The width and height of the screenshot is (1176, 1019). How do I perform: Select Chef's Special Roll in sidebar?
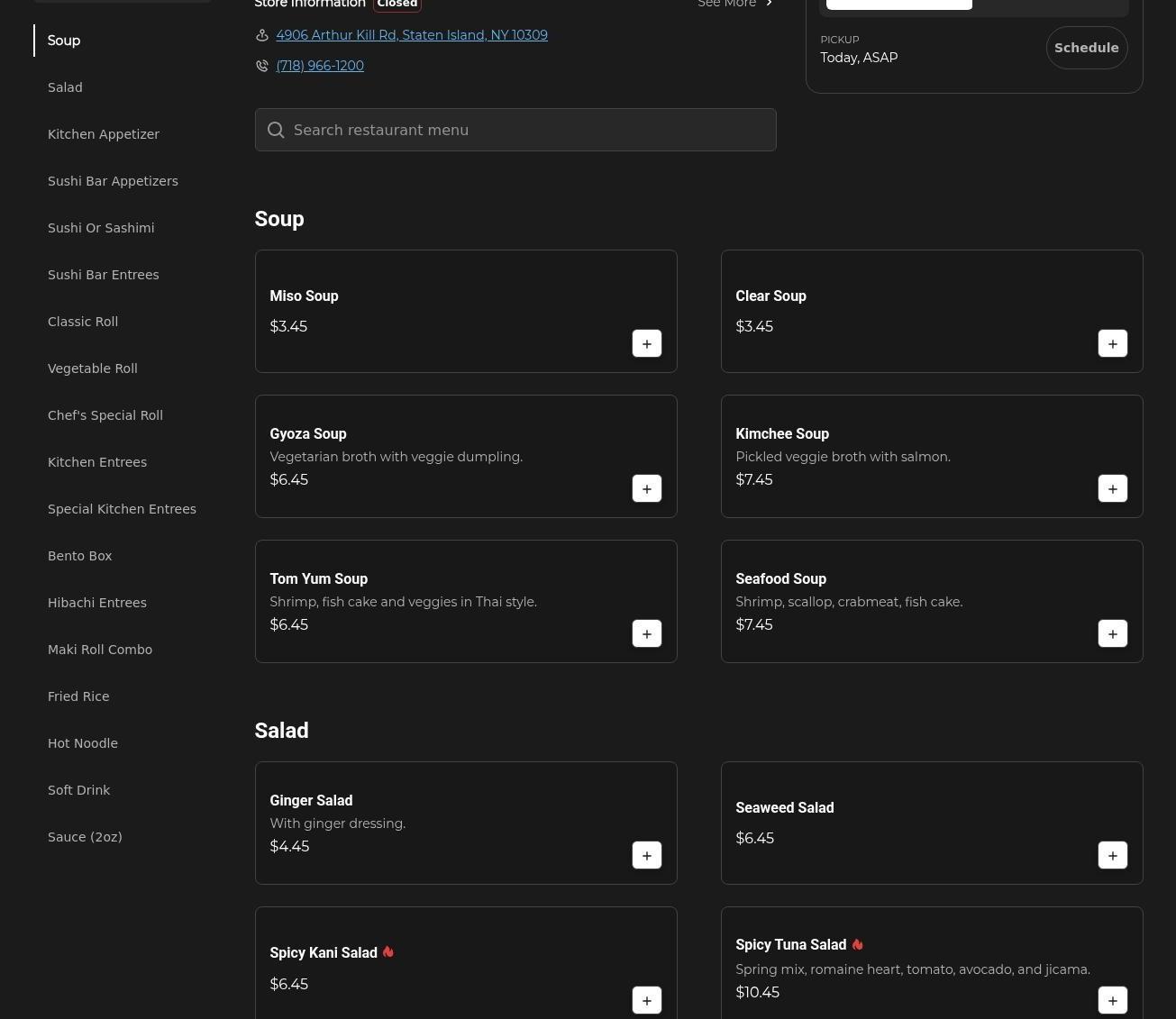105,415
